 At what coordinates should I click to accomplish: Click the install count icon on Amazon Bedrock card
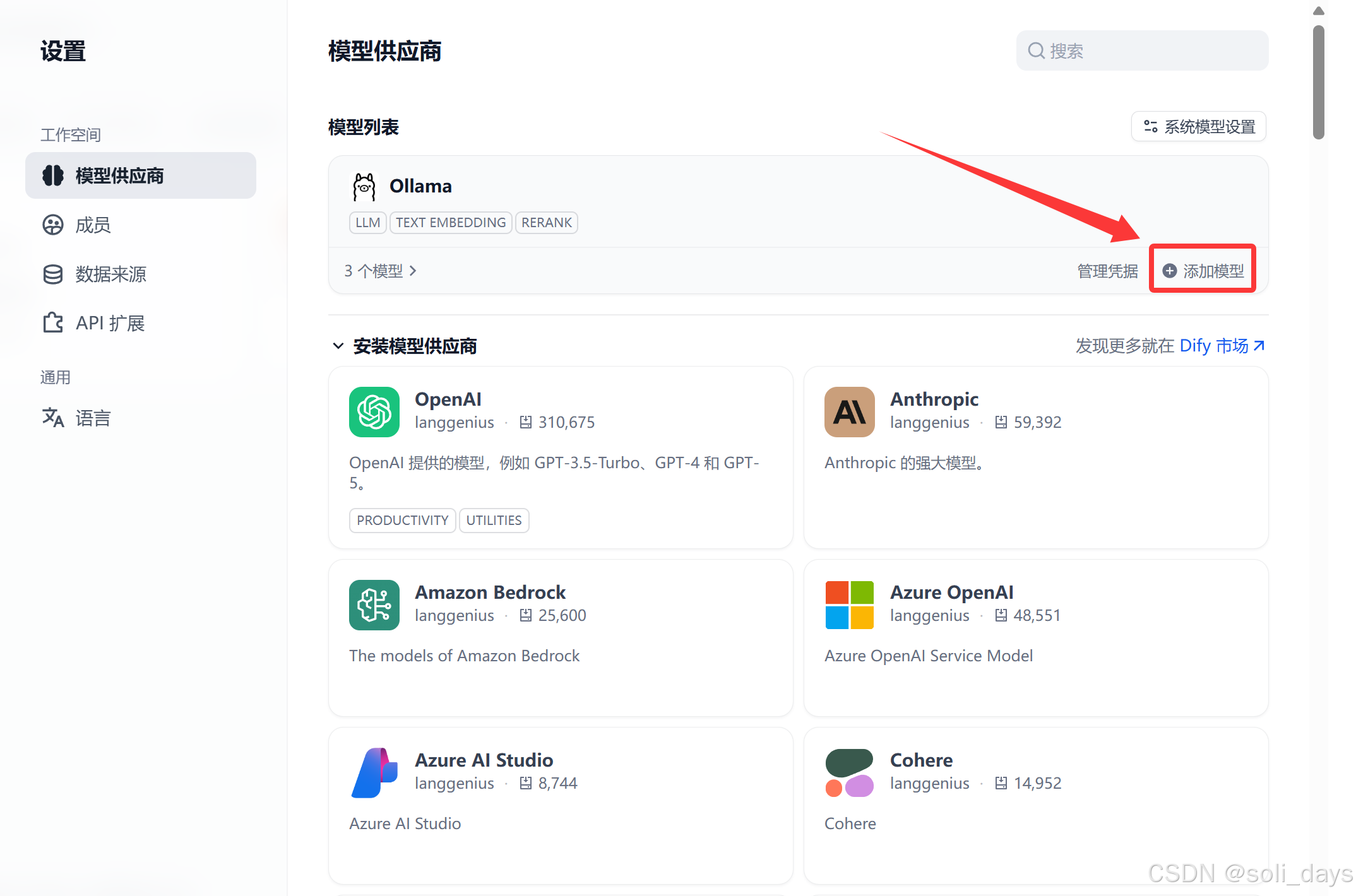coord(525,615)
